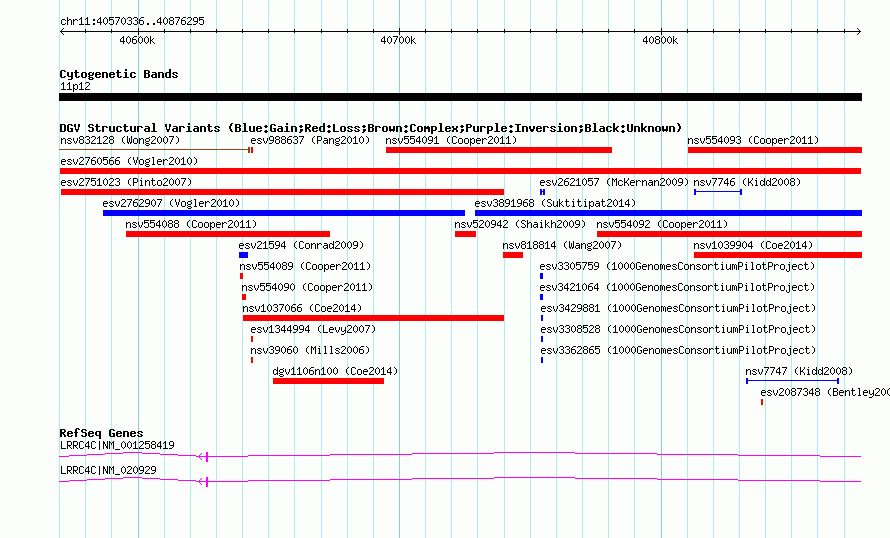Select the esv3305759 1000Genomes label
The image size is (890, 538).
677,266
